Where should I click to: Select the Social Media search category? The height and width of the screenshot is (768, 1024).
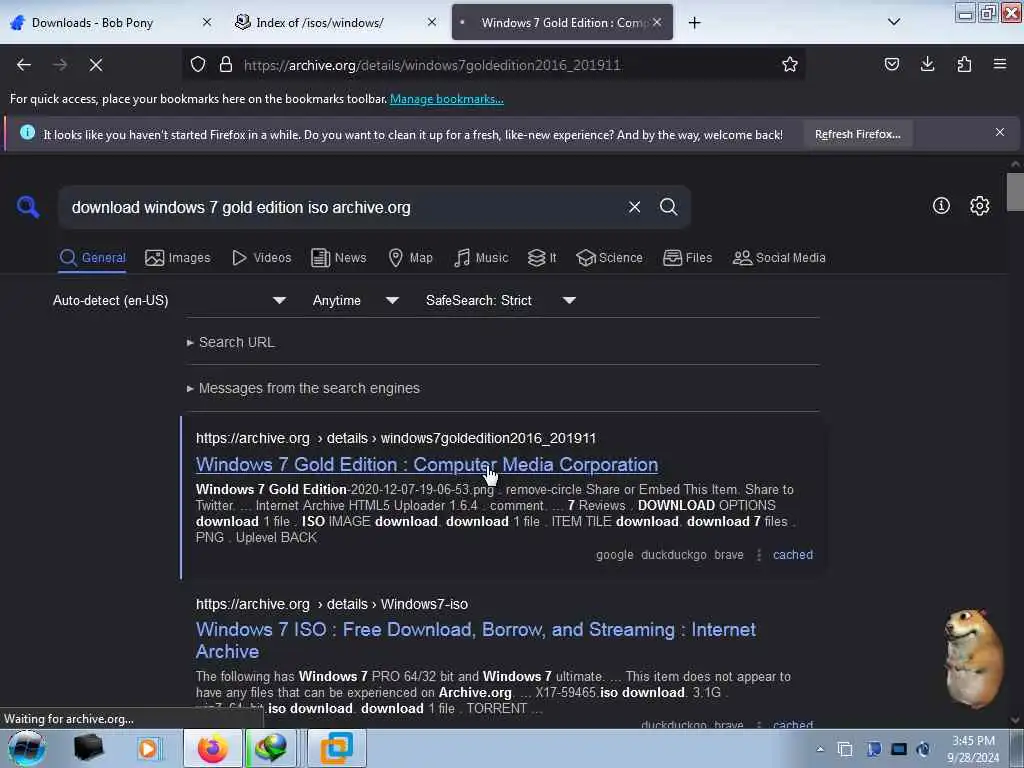pos(779,258)
